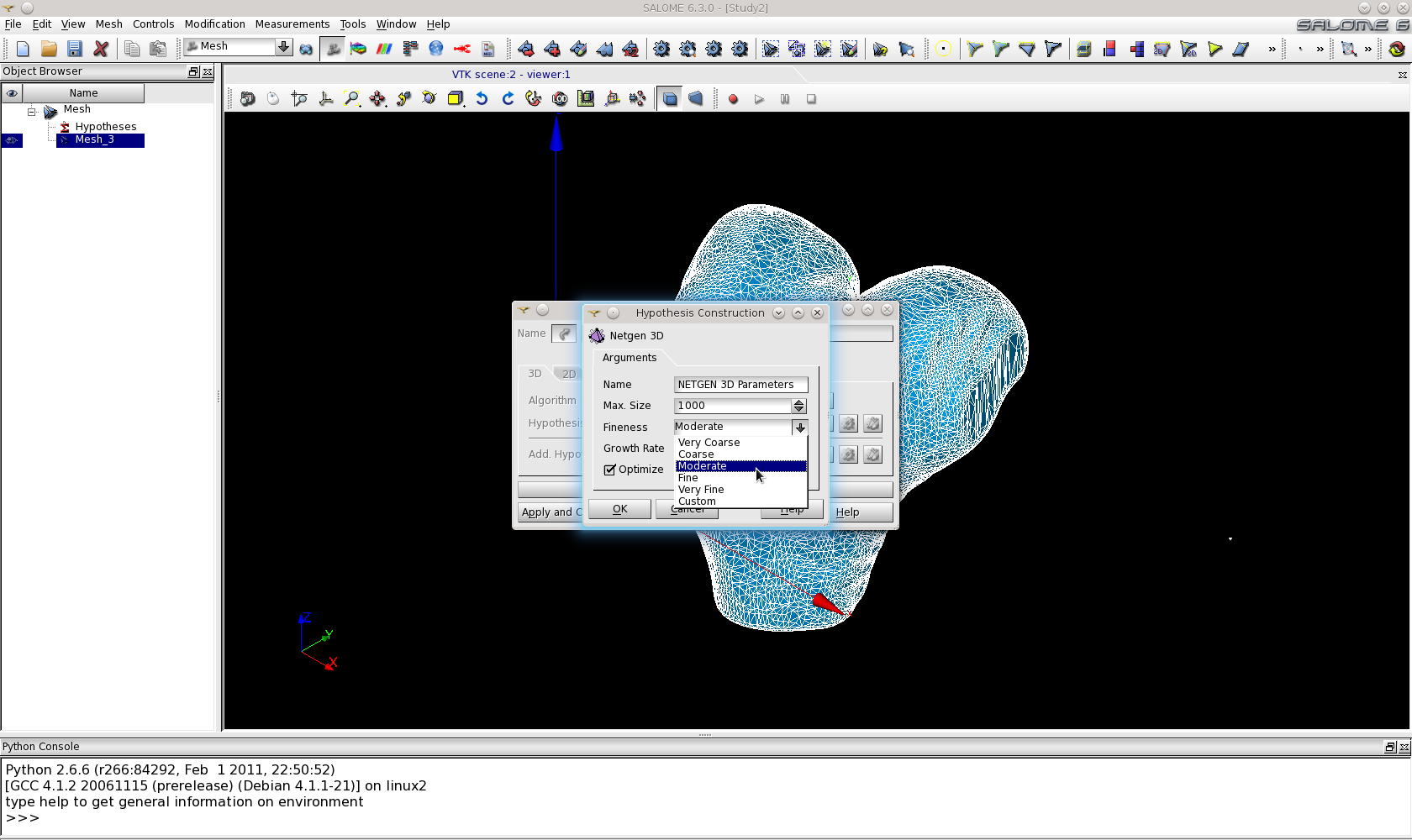Open the Modification menu
The height and width of the screenshot is (840, 1412).
coord(215,24)
